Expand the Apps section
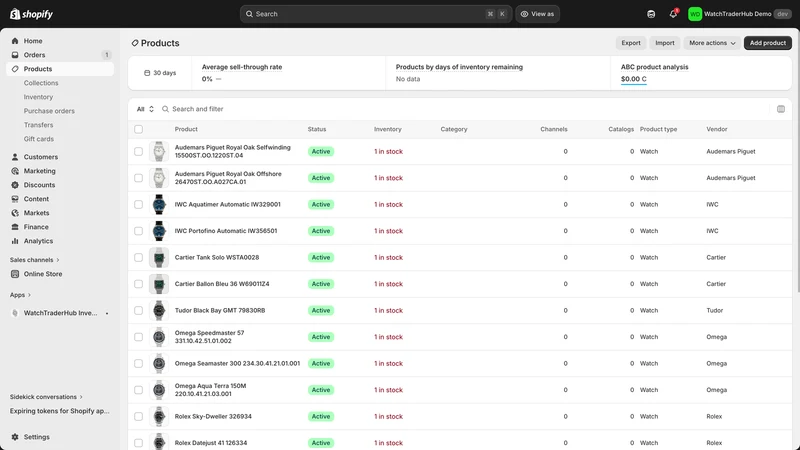This screenshot has width=800, height=450. tap(20, 295)
